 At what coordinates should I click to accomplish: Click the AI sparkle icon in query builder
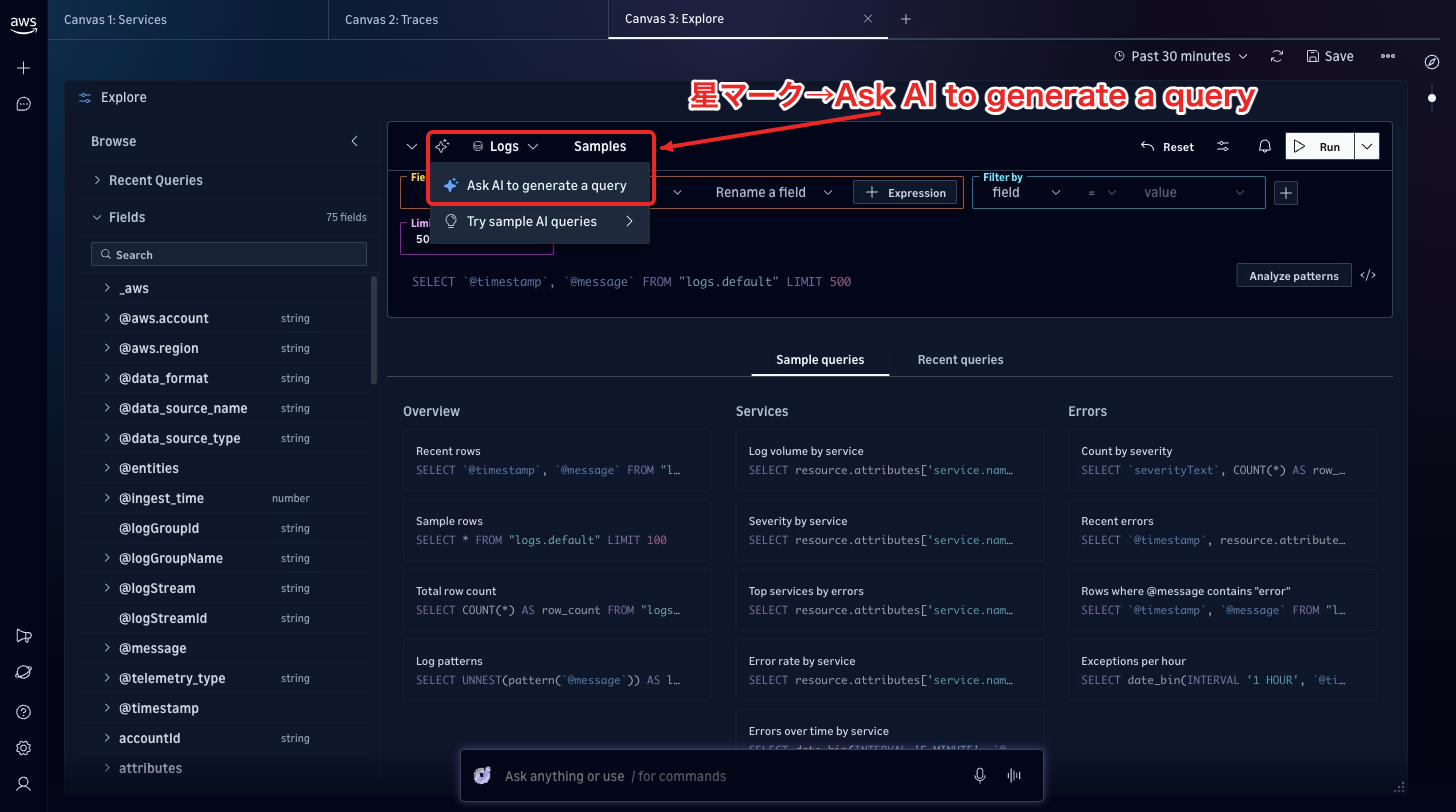tap(442, 146)
